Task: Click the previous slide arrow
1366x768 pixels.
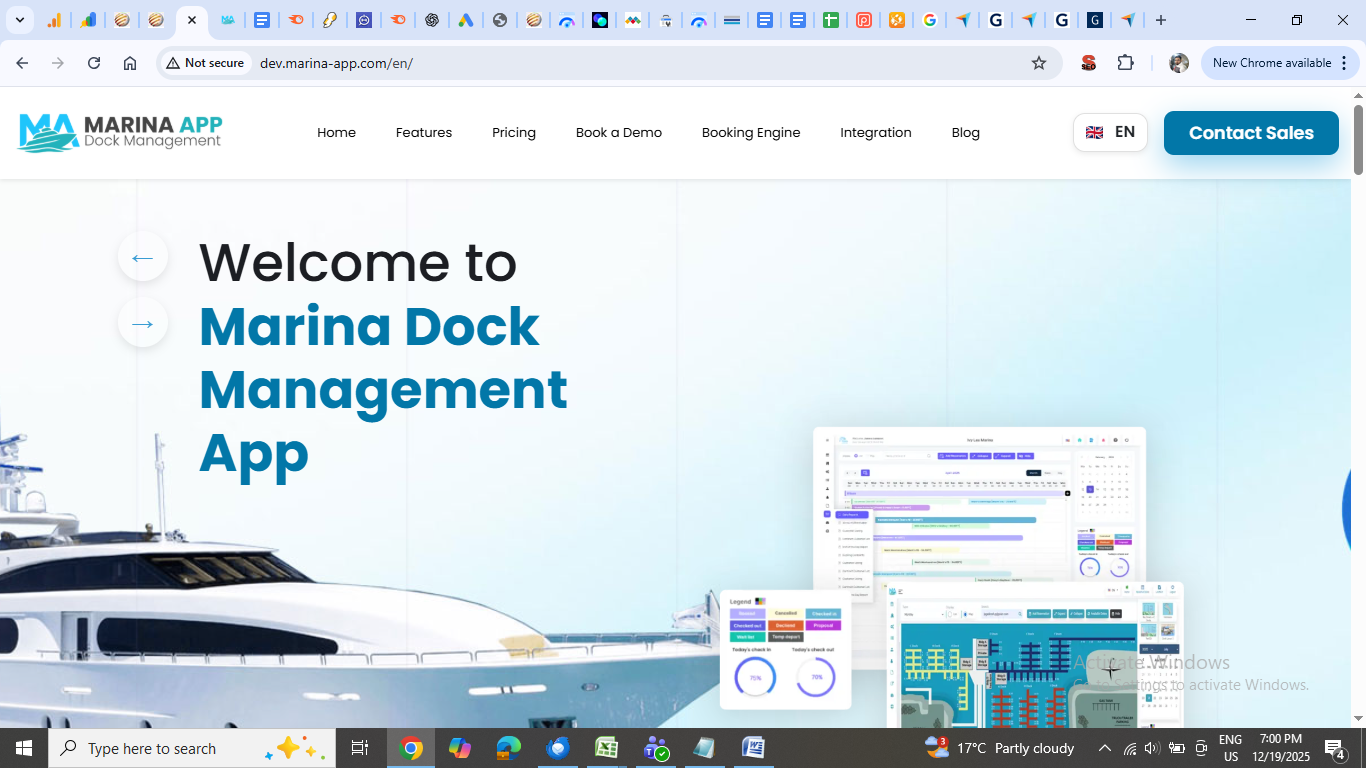Action: click(x=142, y=257)
